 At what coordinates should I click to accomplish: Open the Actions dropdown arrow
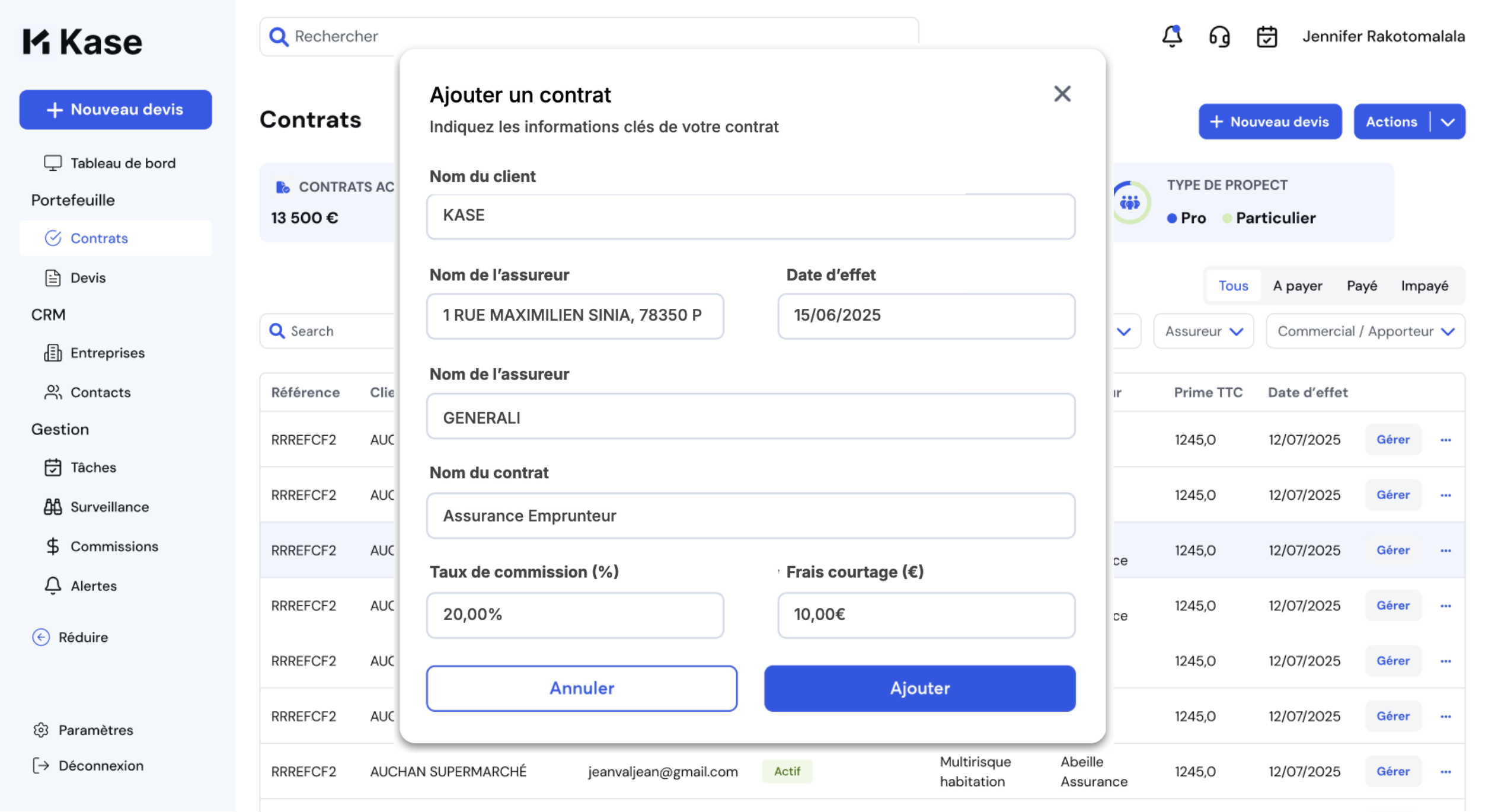tap(1448, 122)
